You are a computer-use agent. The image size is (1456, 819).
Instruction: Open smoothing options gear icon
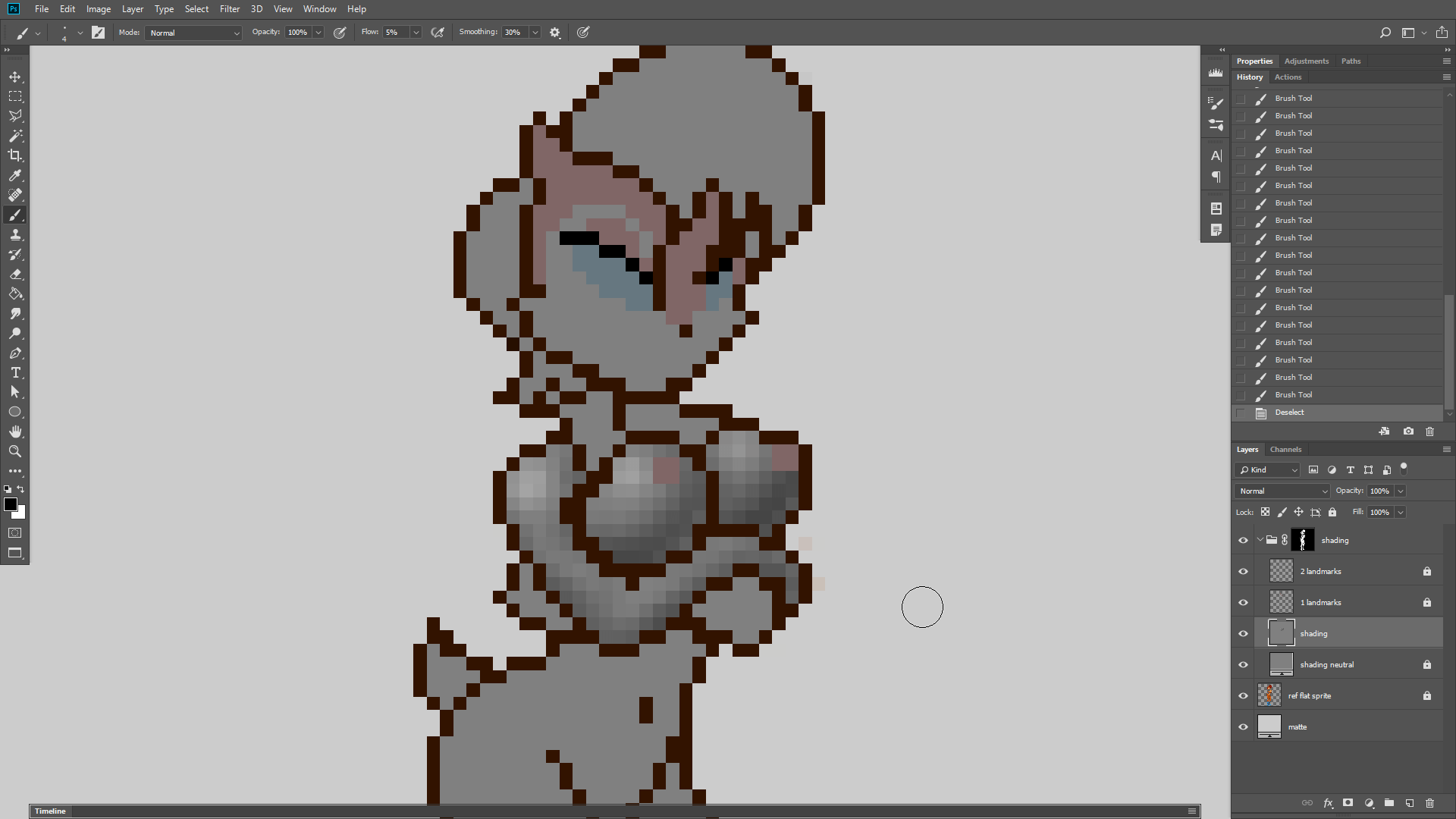tap(555, 33)
